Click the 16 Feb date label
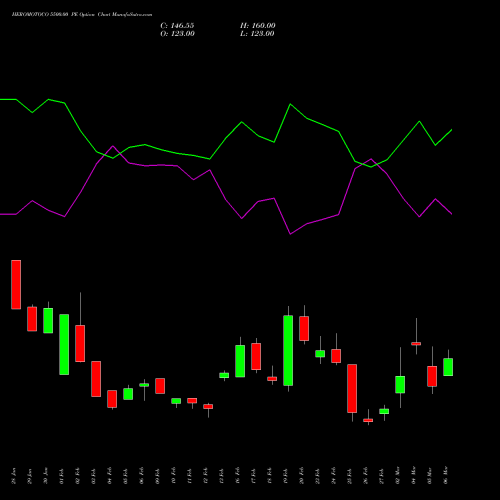 238,476
